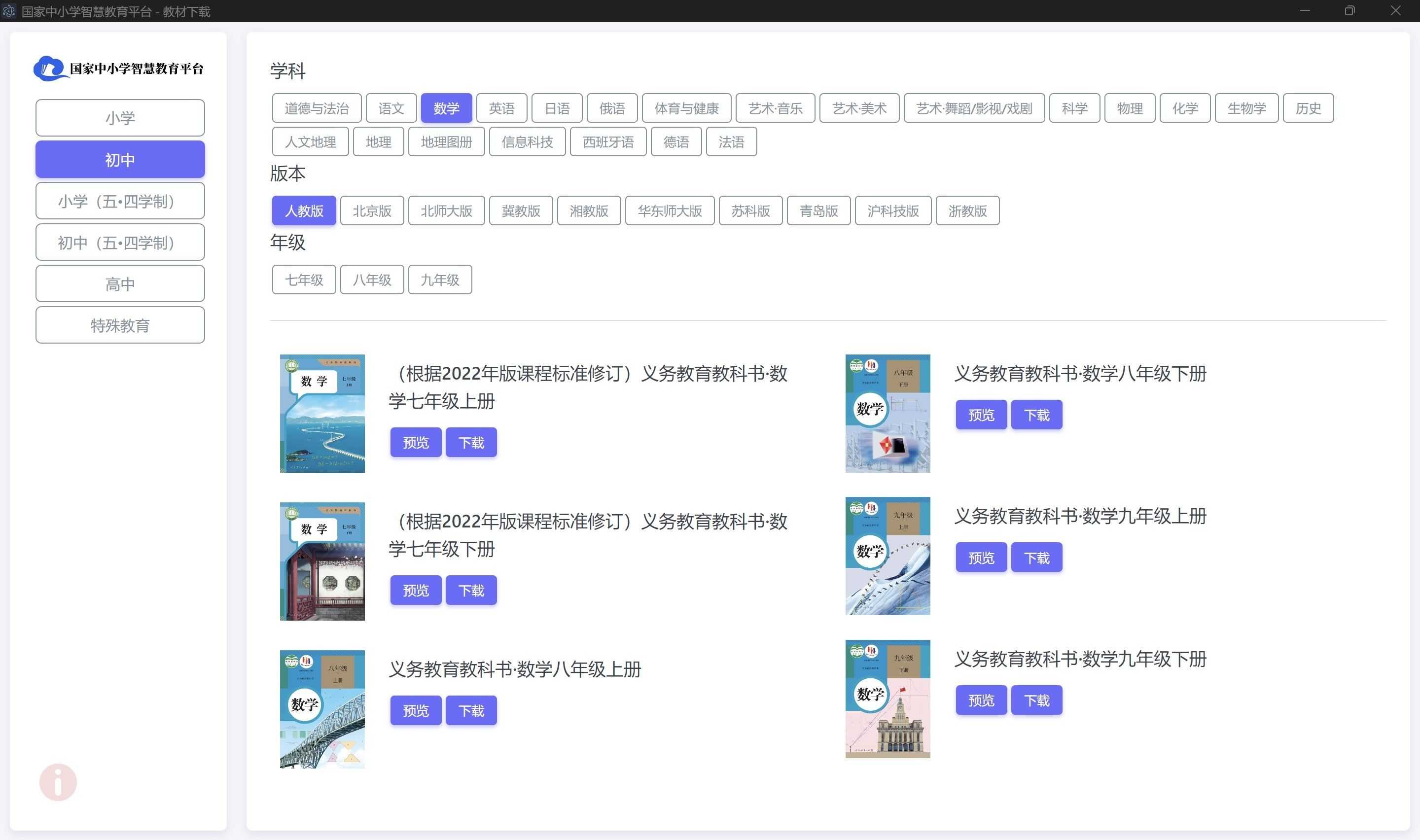Select the 九年级 grade filter
Screen dimensions: 1420x840
click(x=440, y=279)
